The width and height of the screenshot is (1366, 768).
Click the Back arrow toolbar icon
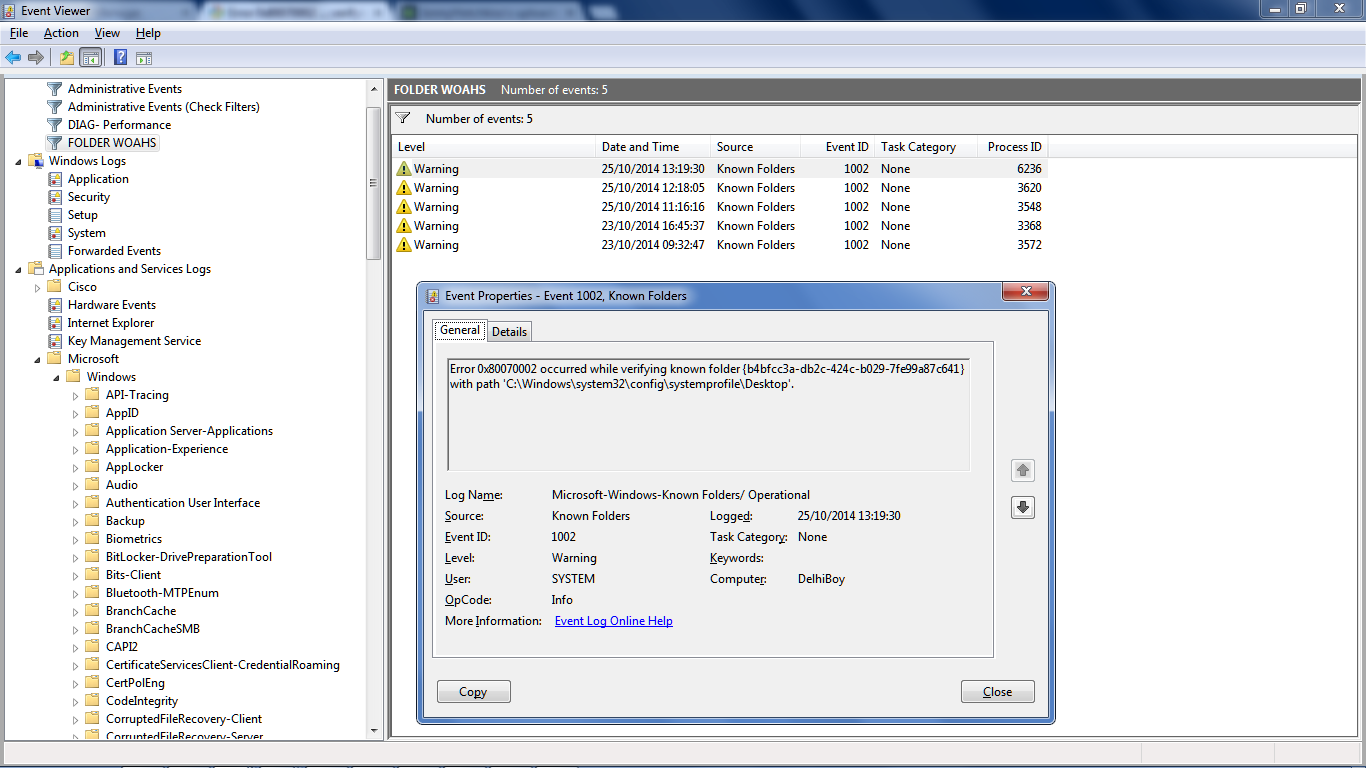pyautogui.click(x=14, y=57)
